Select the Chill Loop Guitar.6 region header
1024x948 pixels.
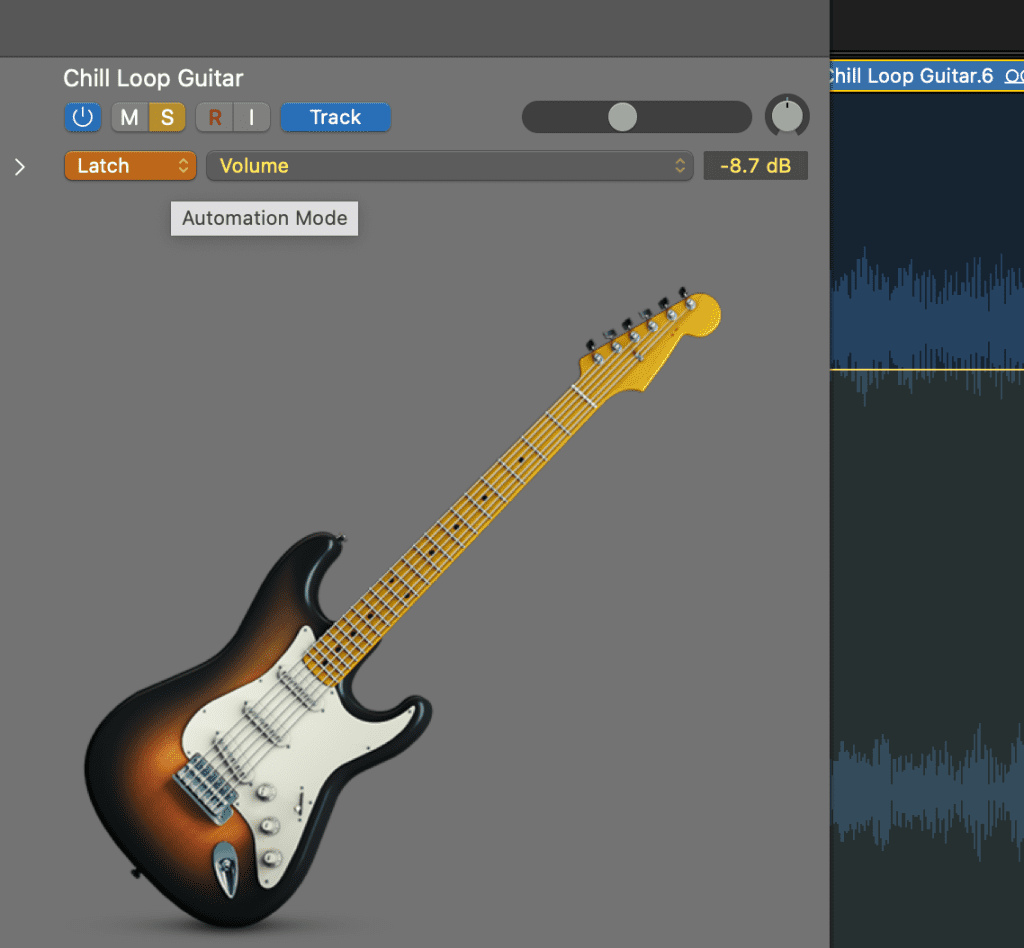coord(927,76)
